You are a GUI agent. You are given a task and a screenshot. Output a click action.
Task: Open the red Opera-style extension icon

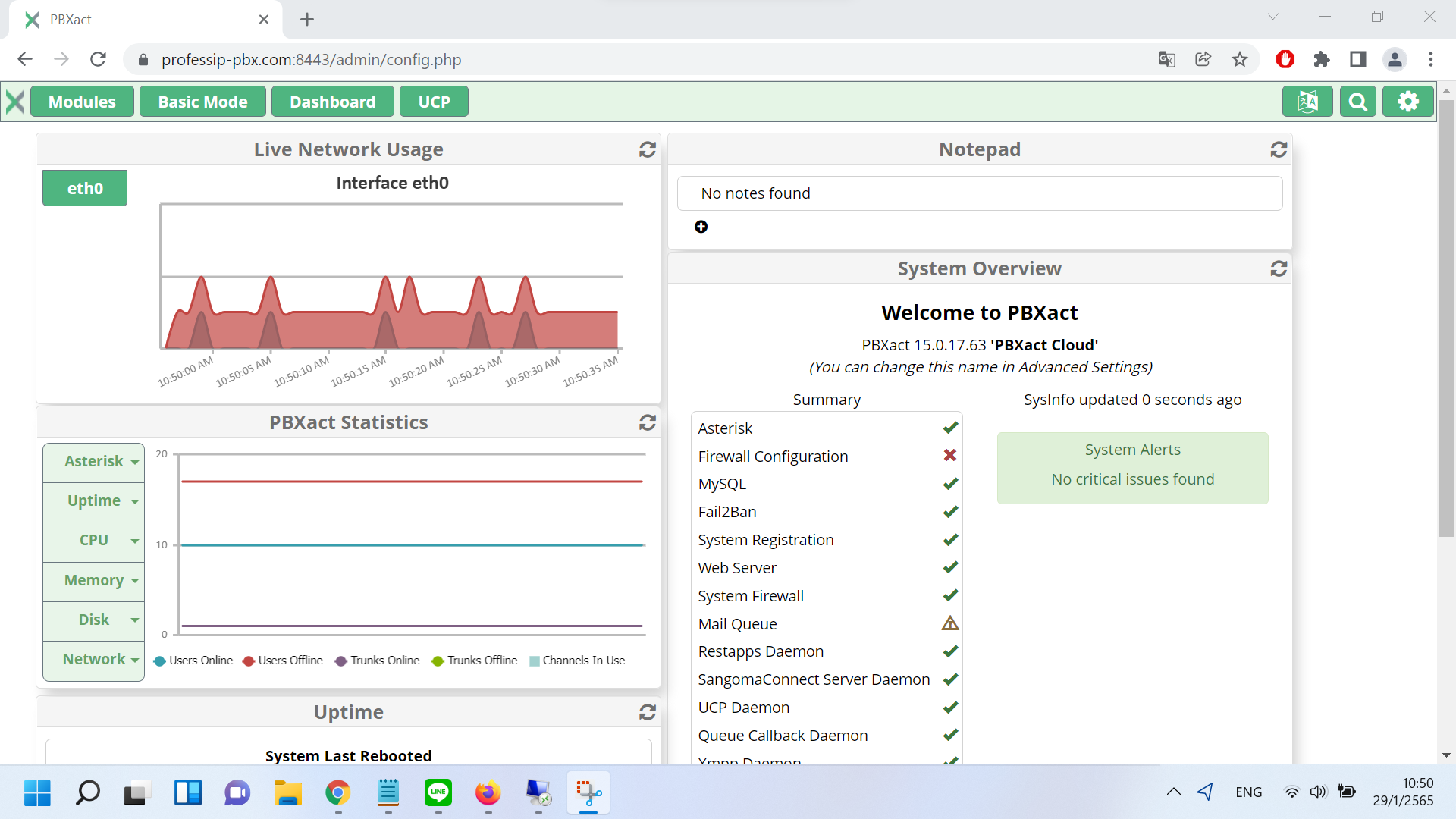coord(1285,59)
